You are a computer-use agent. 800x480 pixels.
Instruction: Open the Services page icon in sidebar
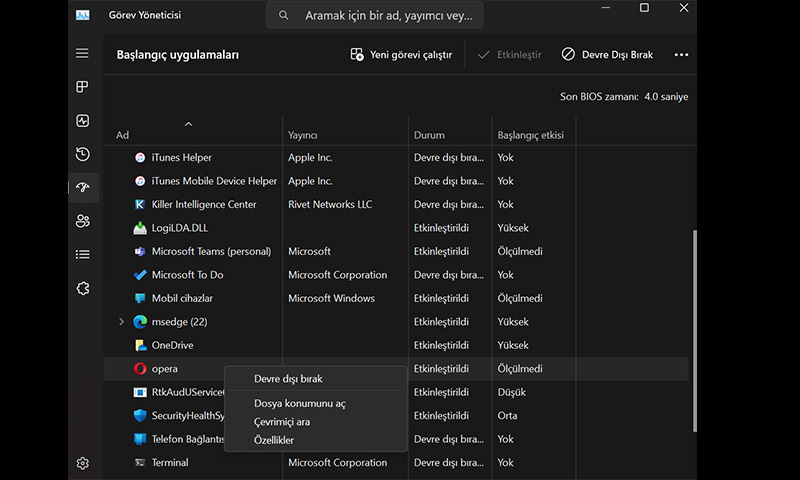83,288
